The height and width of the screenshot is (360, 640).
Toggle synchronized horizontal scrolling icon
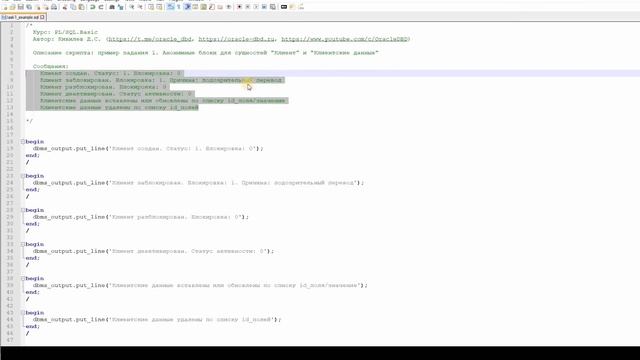(159, 7)
